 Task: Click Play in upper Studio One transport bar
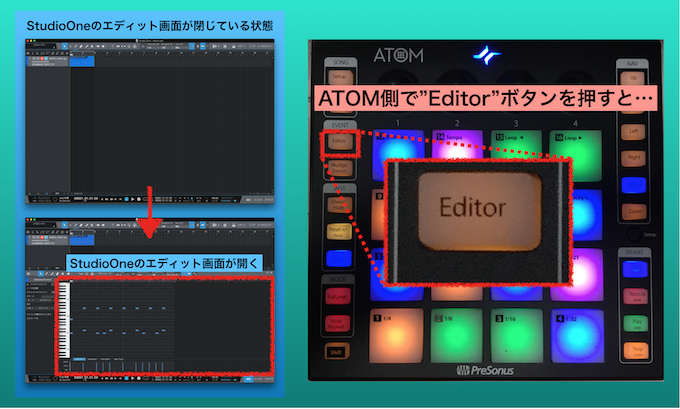(x=133, y=199)
